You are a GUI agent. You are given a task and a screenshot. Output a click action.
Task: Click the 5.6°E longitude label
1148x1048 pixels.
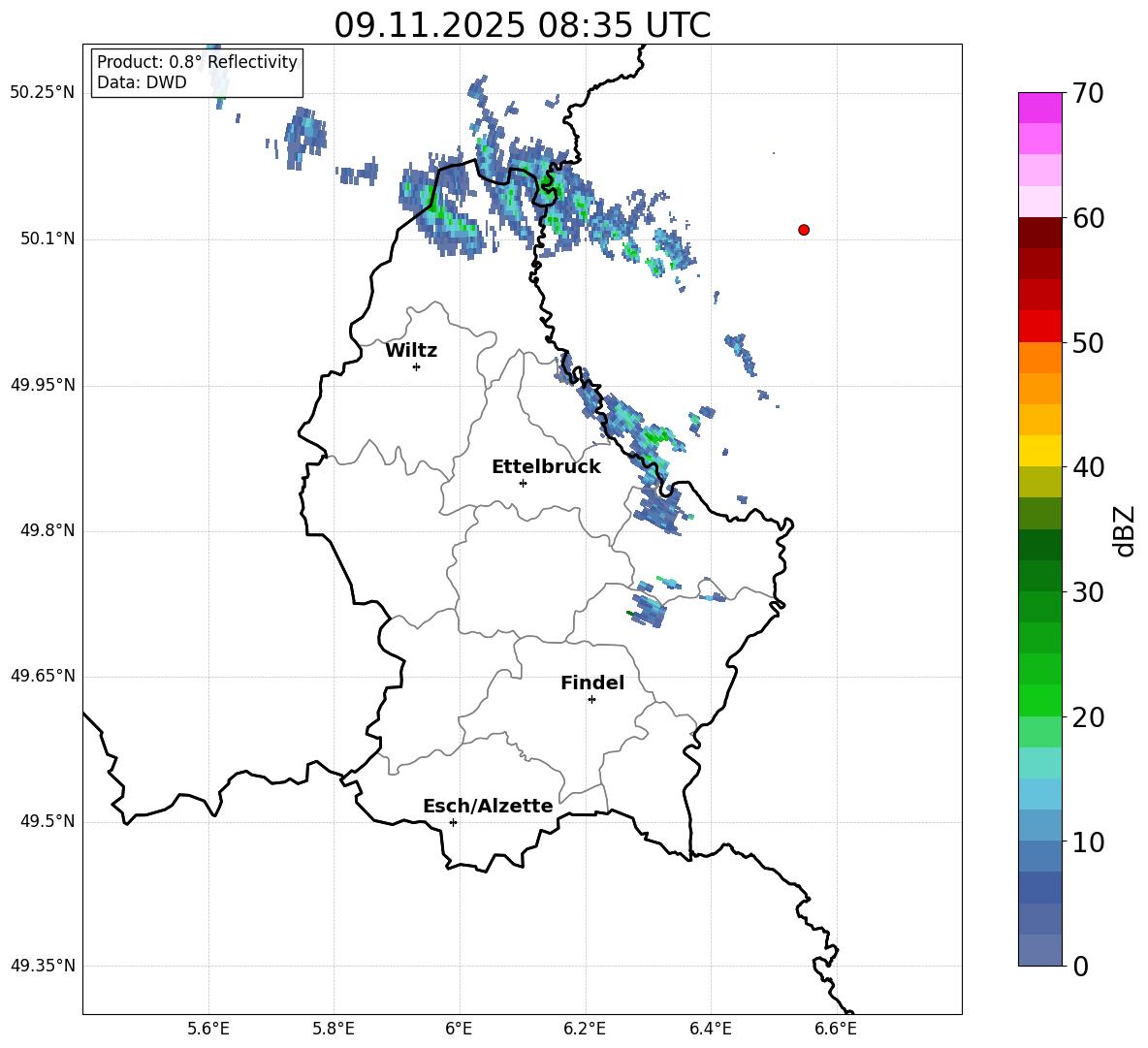tap(208, 1029)
